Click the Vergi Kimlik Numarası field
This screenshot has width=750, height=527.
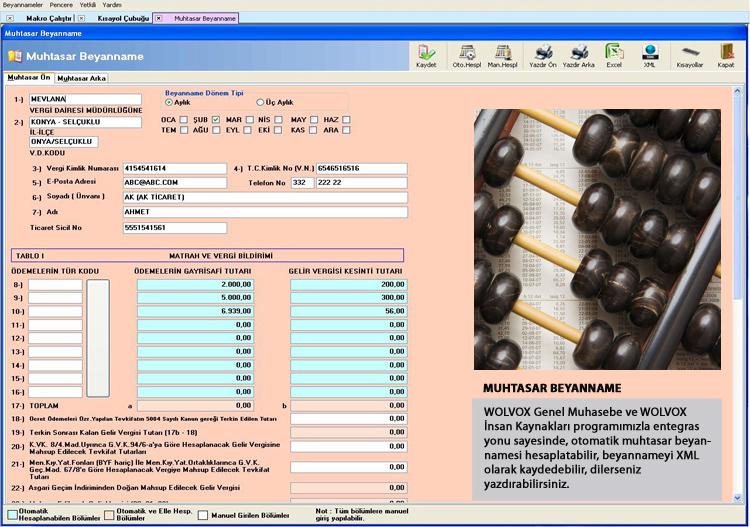pyautogui.click(x=175, y=169)
